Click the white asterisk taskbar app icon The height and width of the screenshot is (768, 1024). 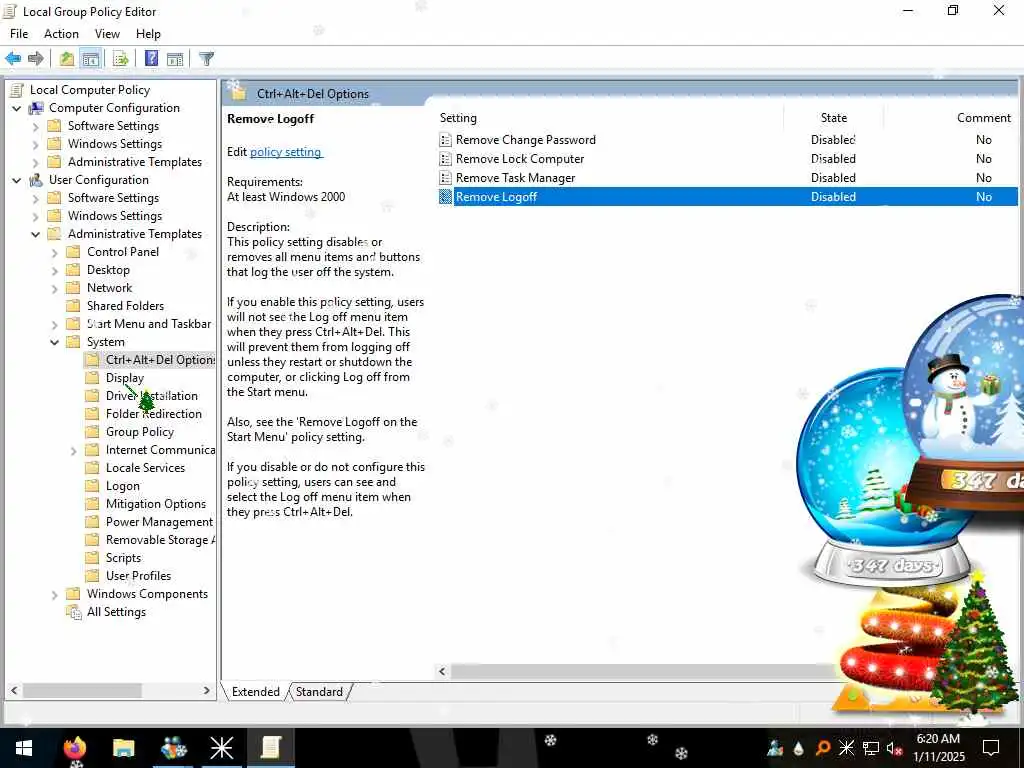pos(221,747)
